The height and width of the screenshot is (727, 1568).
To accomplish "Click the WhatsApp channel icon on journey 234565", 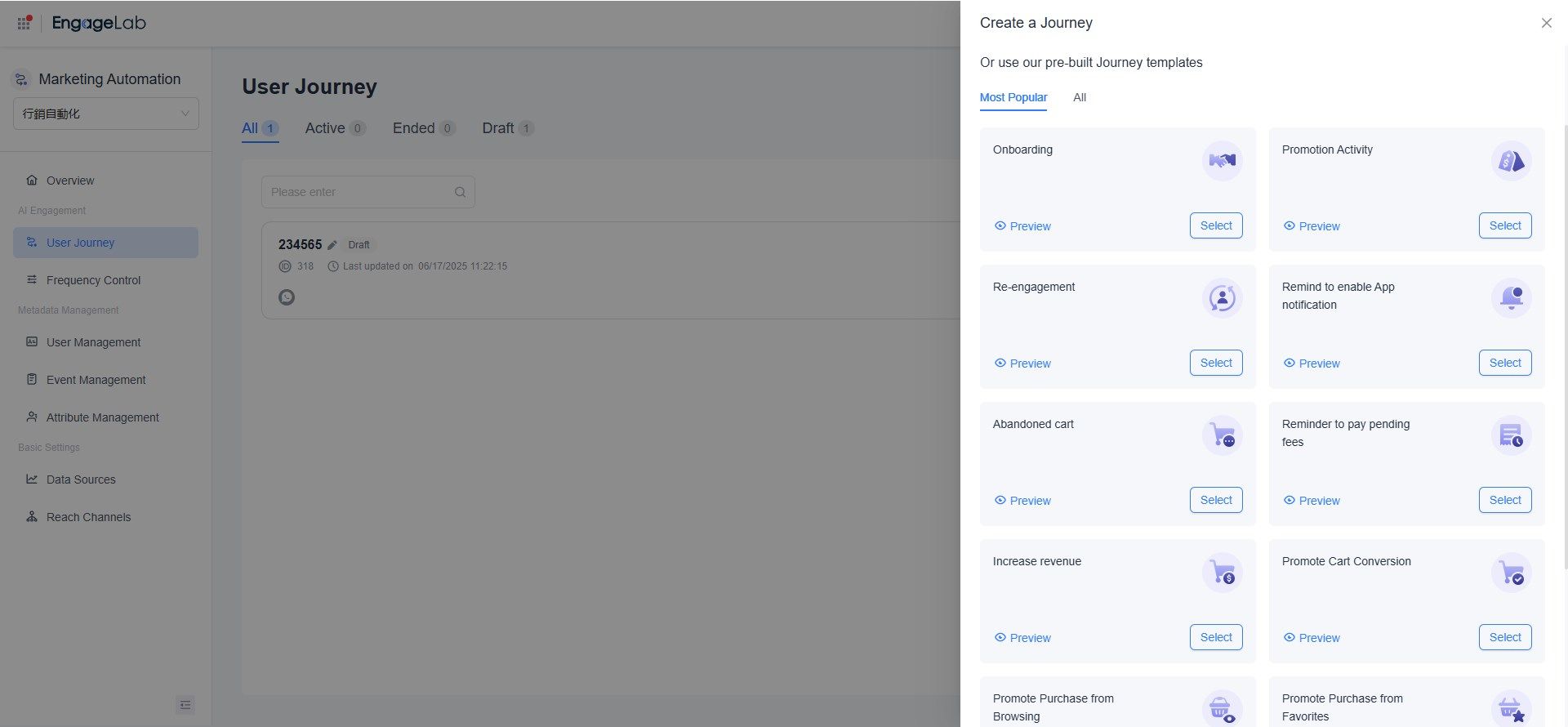I will coord(287,297).
